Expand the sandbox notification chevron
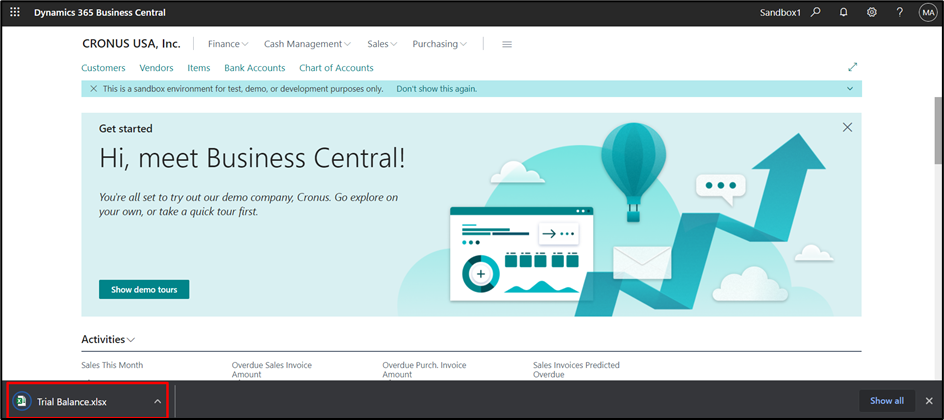The height and width of the screenshot is (420, 944). tap(849, 88)
